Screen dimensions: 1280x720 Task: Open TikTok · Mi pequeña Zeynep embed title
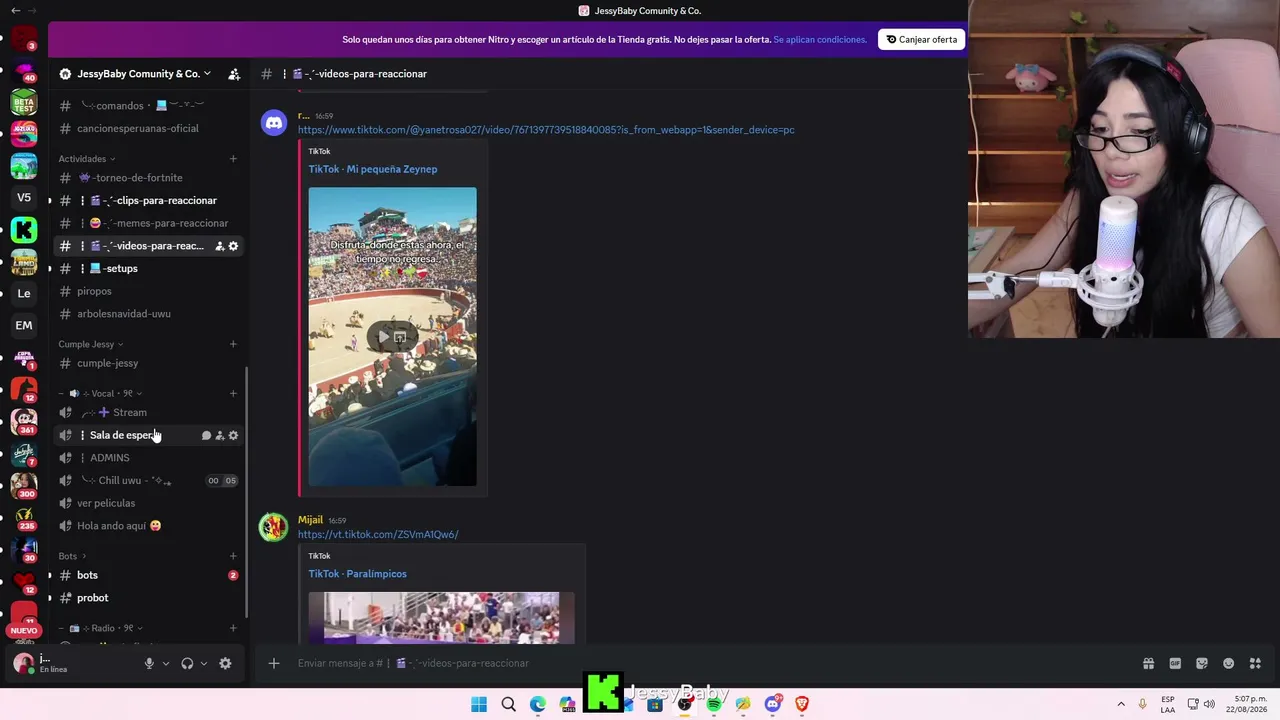pyautogui.click(x=372, y=169)
